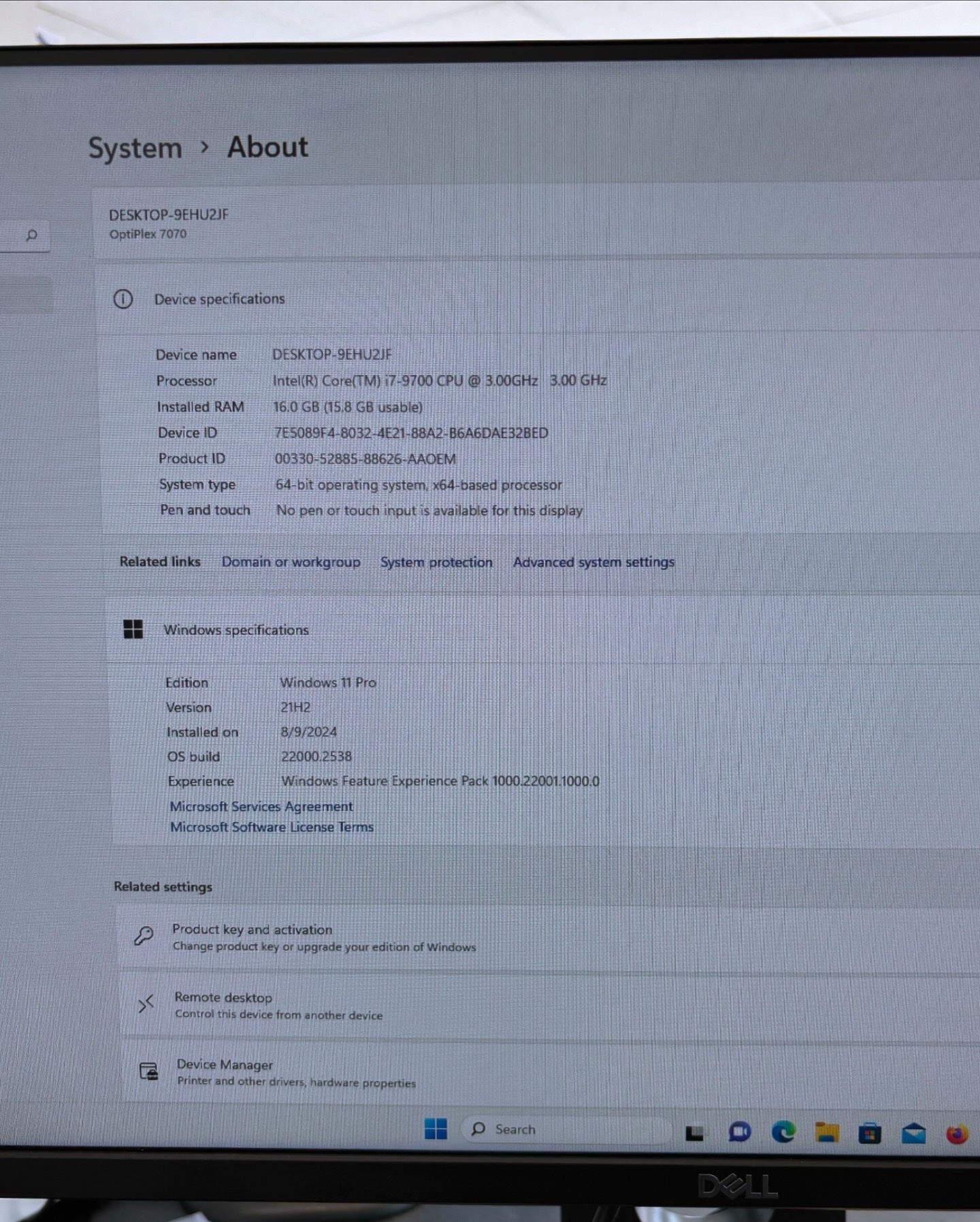Open Microsoft Store from the taskbar

tap(870, 1134)
